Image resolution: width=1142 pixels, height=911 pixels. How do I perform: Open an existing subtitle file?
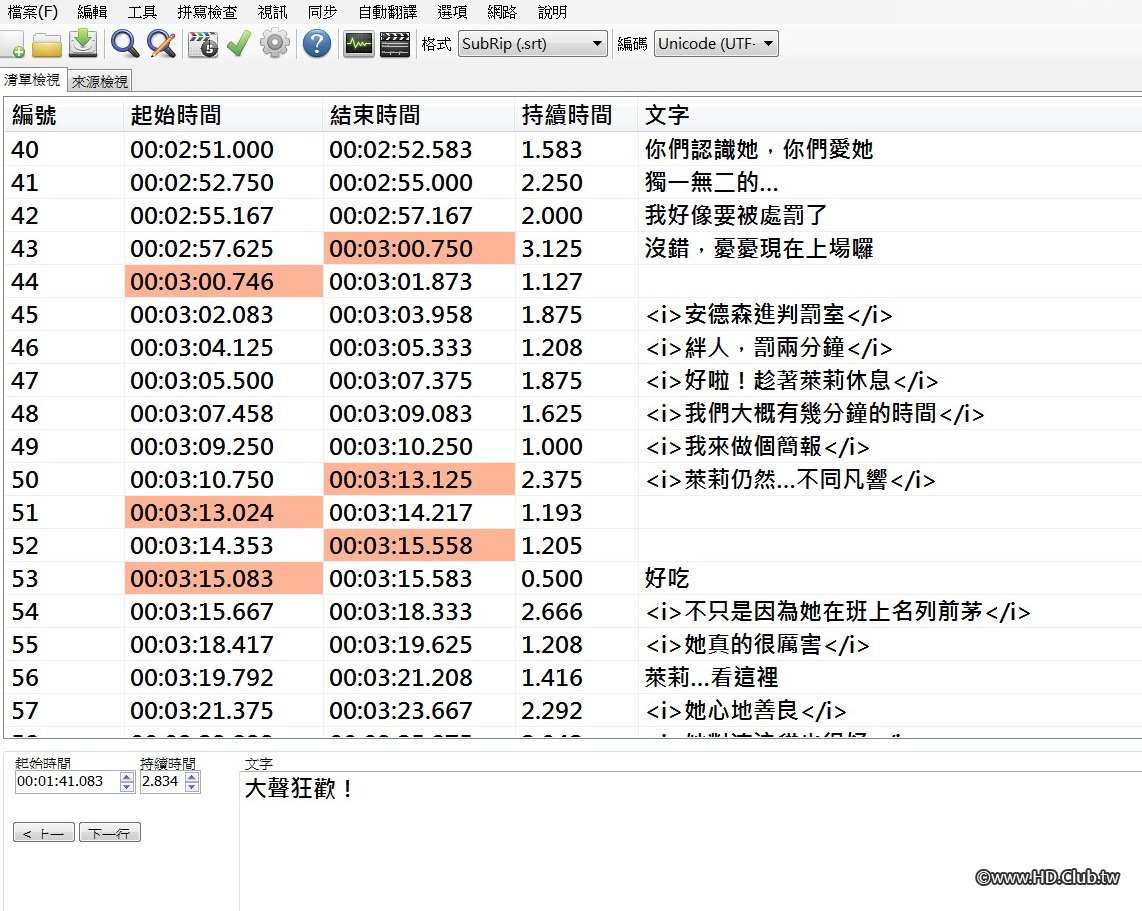point(45,43)
